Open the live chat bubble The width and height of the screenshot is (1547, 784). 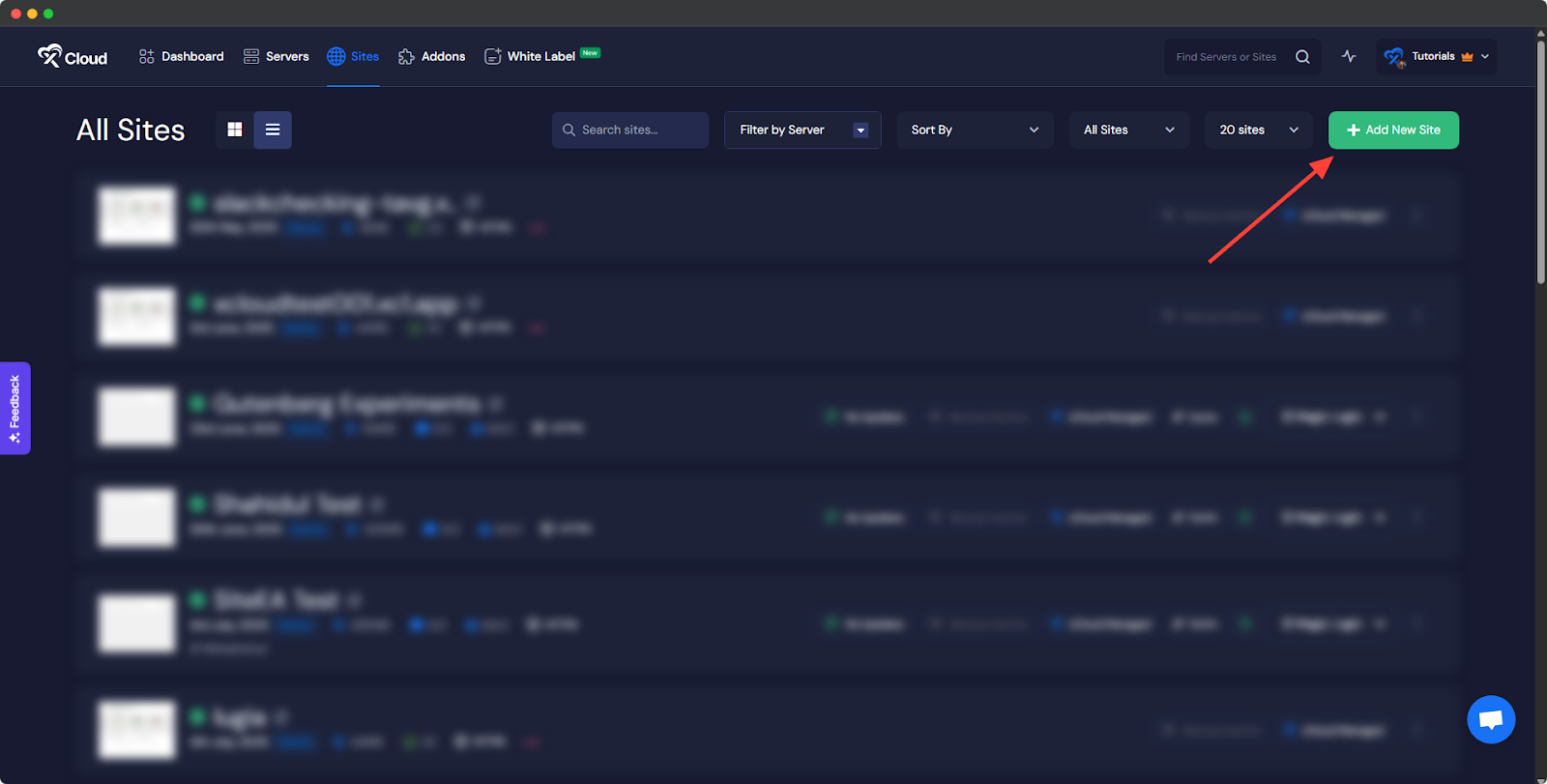(x=1490, y=719)
